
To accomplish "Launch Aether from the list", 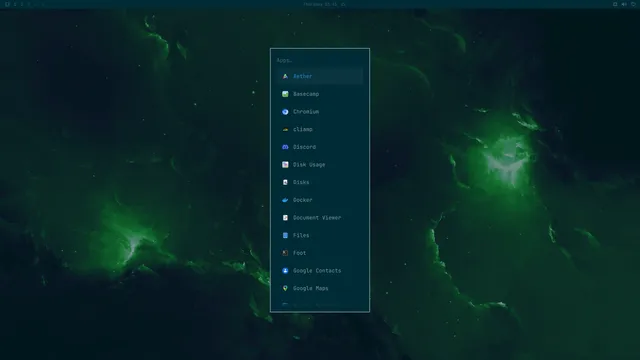I will [320, 76].
